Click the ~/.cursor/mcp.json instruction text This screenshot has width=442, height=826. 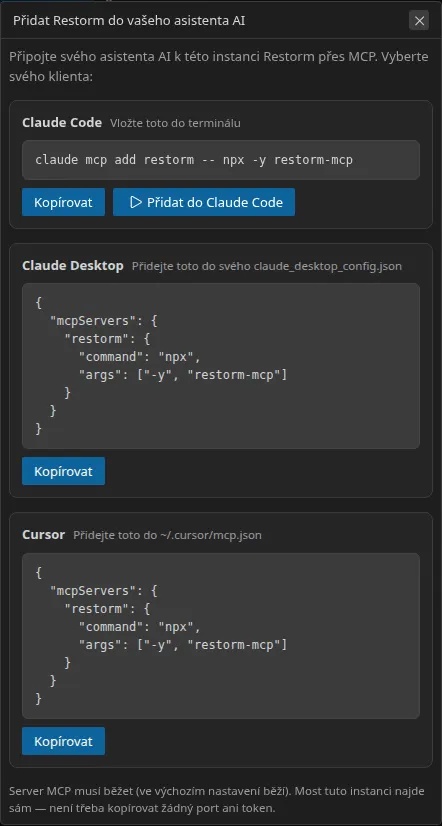(x=167, y=535)
